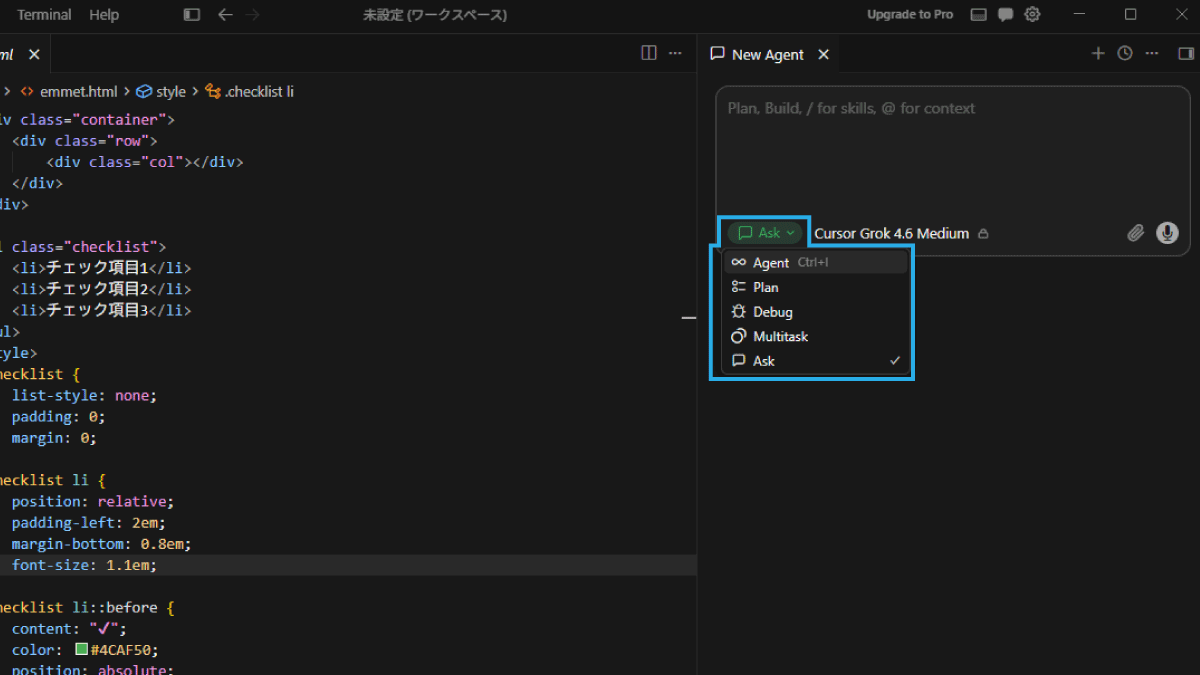Image resolution: width=1200 pixels, height=675 pixels.
Task: Toggle the agent side panel icon
Action: [1186, 53]
